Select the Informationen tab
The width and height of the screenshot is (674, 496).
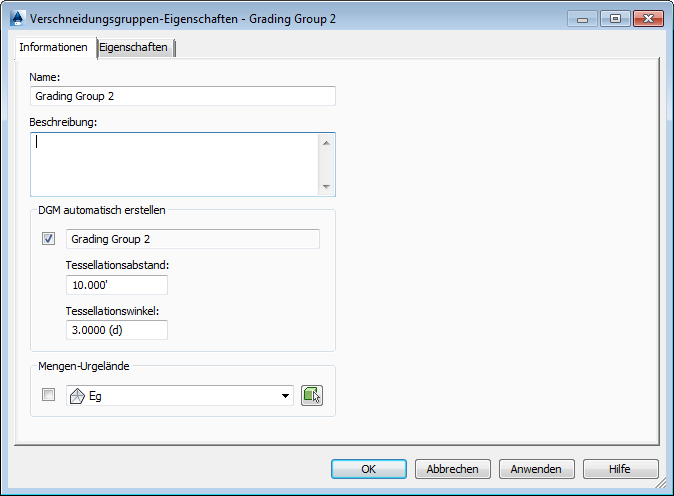coord(55,48)
